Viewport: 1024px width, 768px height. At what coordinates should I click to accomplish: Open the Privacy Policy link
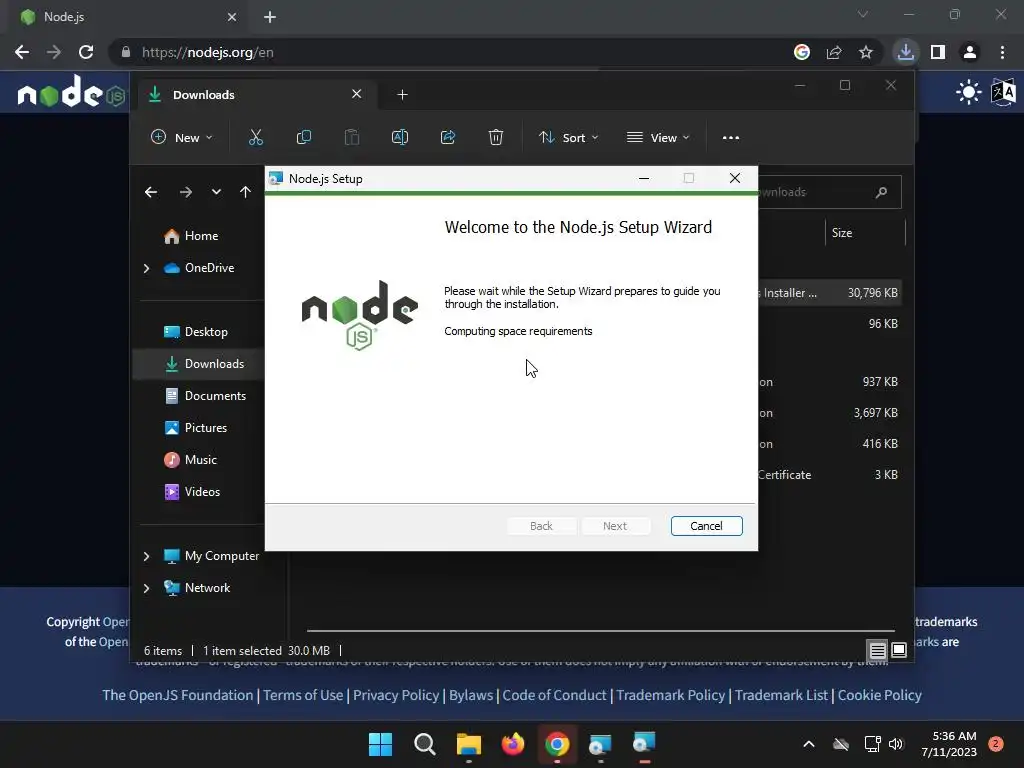pos(396,695)
